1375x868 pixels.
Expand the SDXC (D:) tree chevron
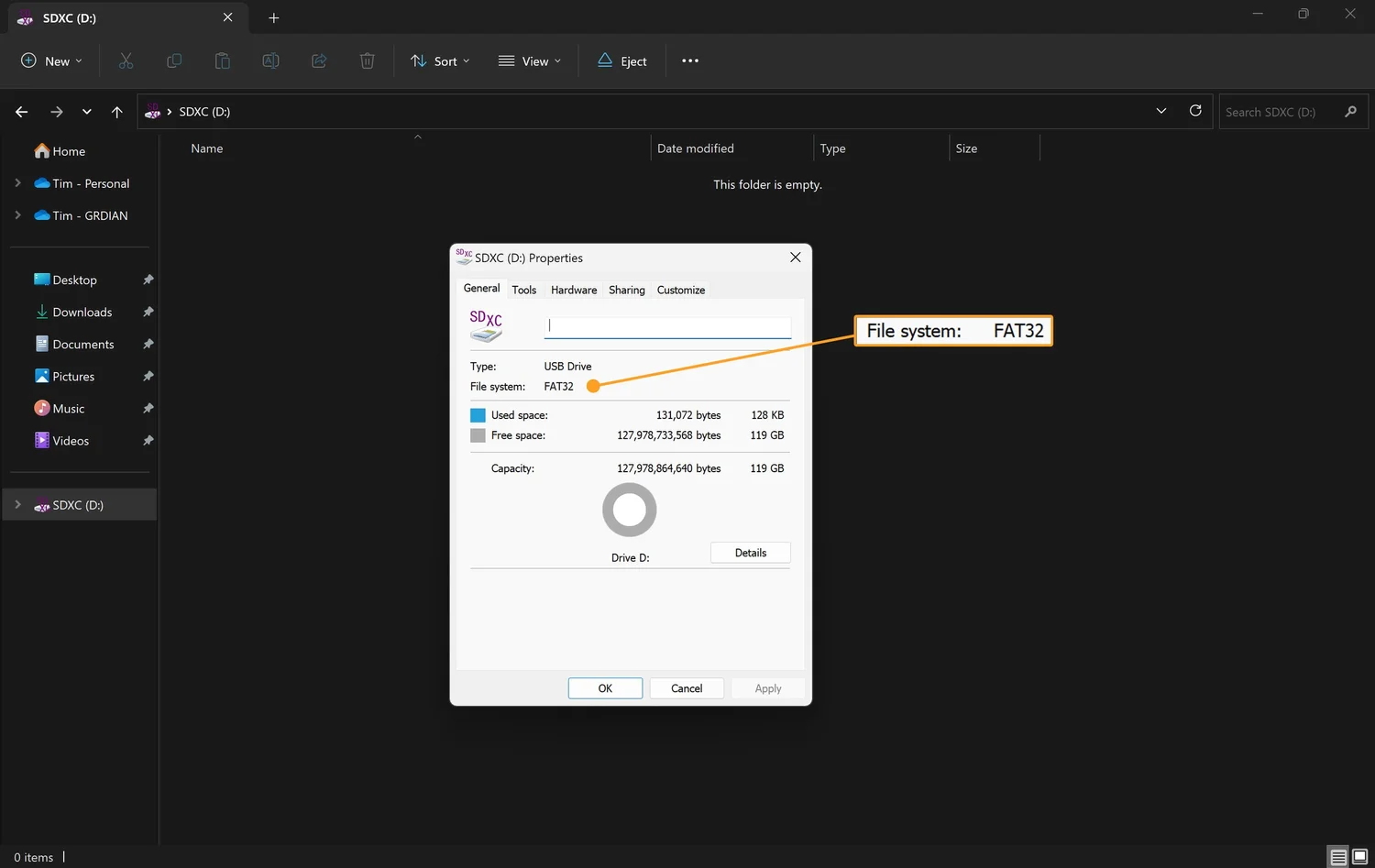tap(17, 504)
